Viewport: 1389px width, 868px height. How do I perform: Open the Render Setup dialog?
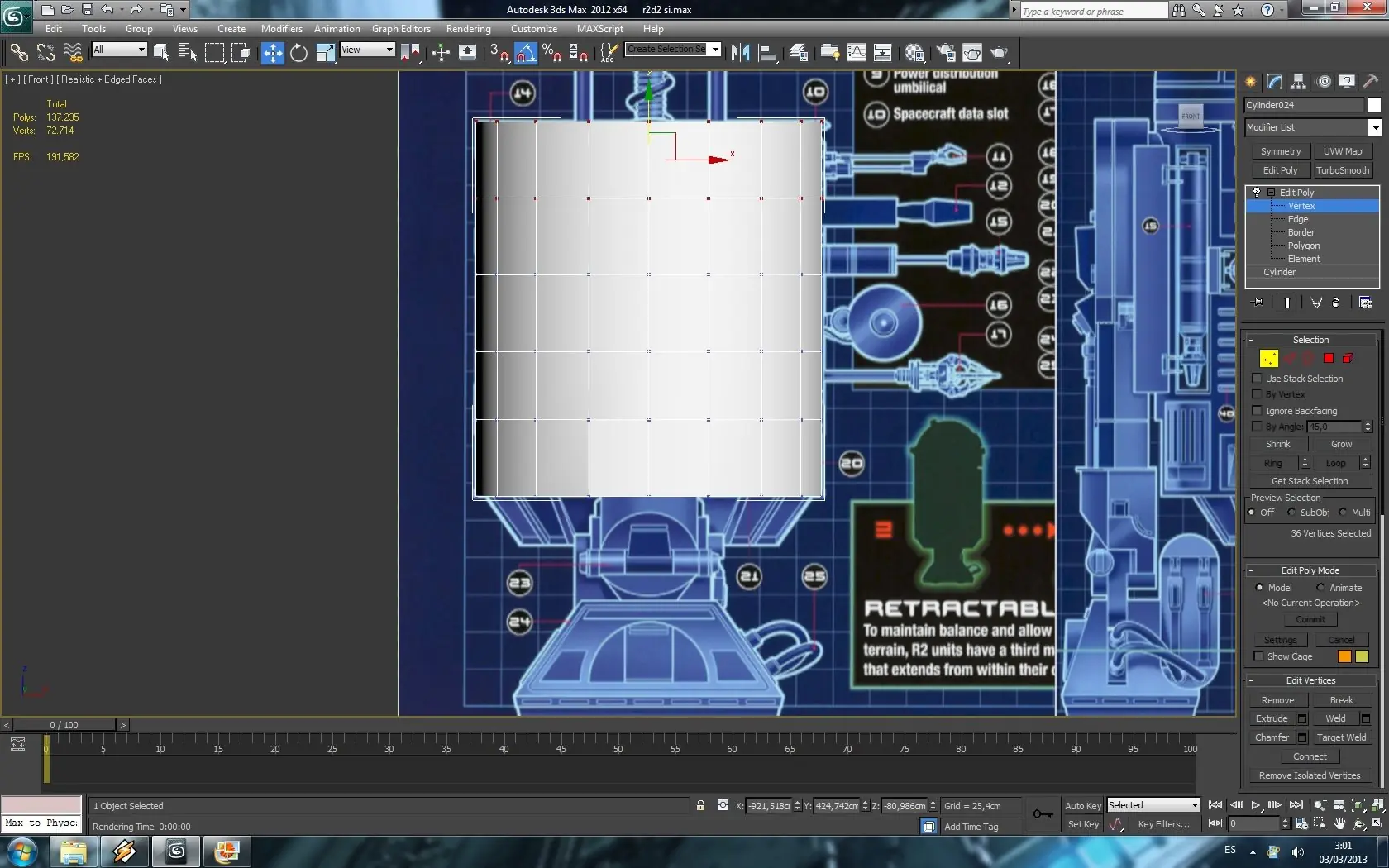coord(945,53)
